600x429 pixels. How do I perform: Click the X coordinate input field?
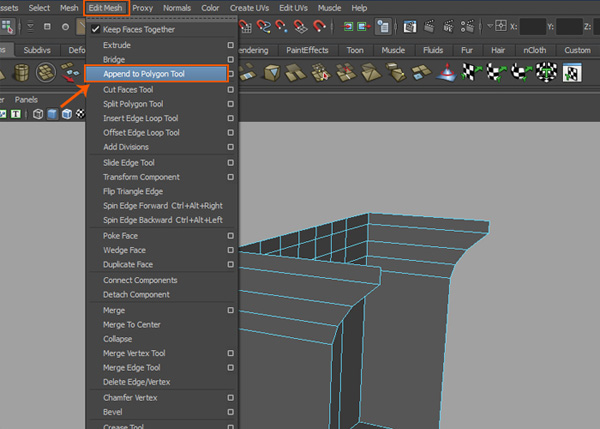[x=532, y=26]
